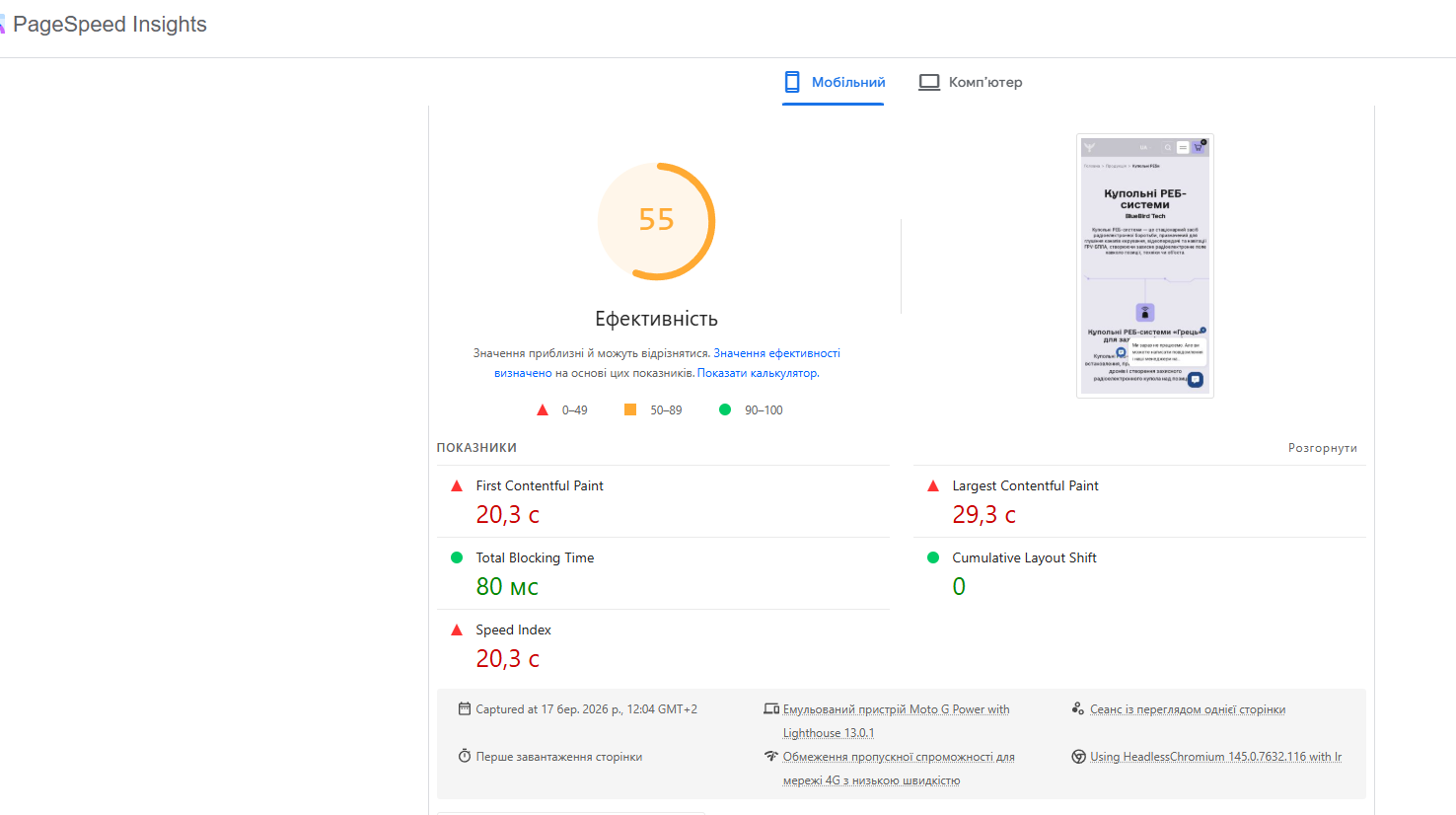Click the Speed Index value 20,3 с
The height and width of the screenshot is (815, 1456).
pos(507,659)
